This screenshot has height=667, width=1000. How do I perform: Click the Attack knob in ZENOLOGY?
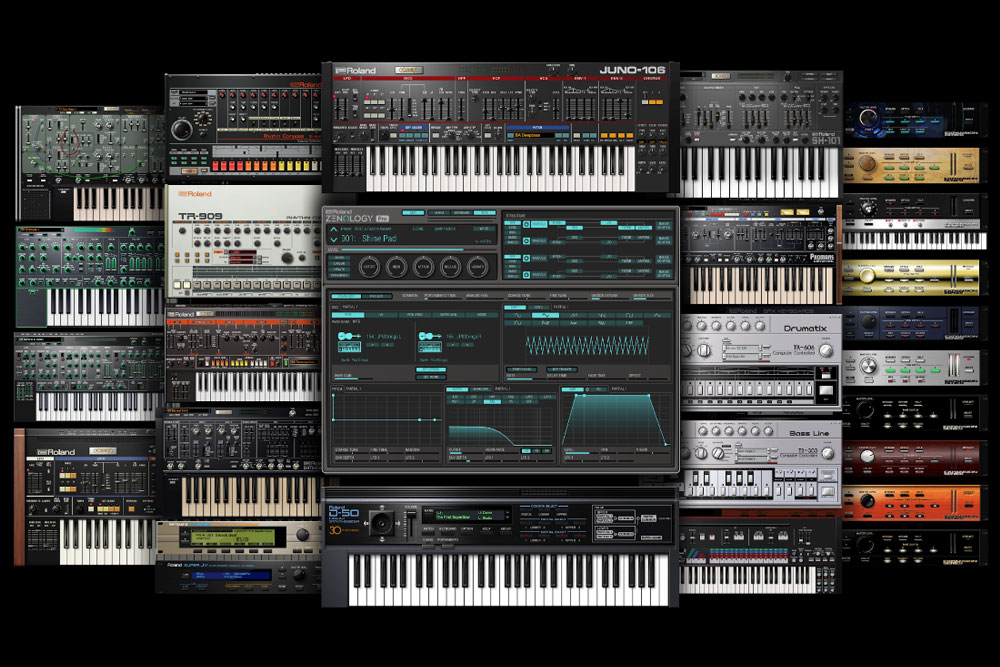coord(423,267)
